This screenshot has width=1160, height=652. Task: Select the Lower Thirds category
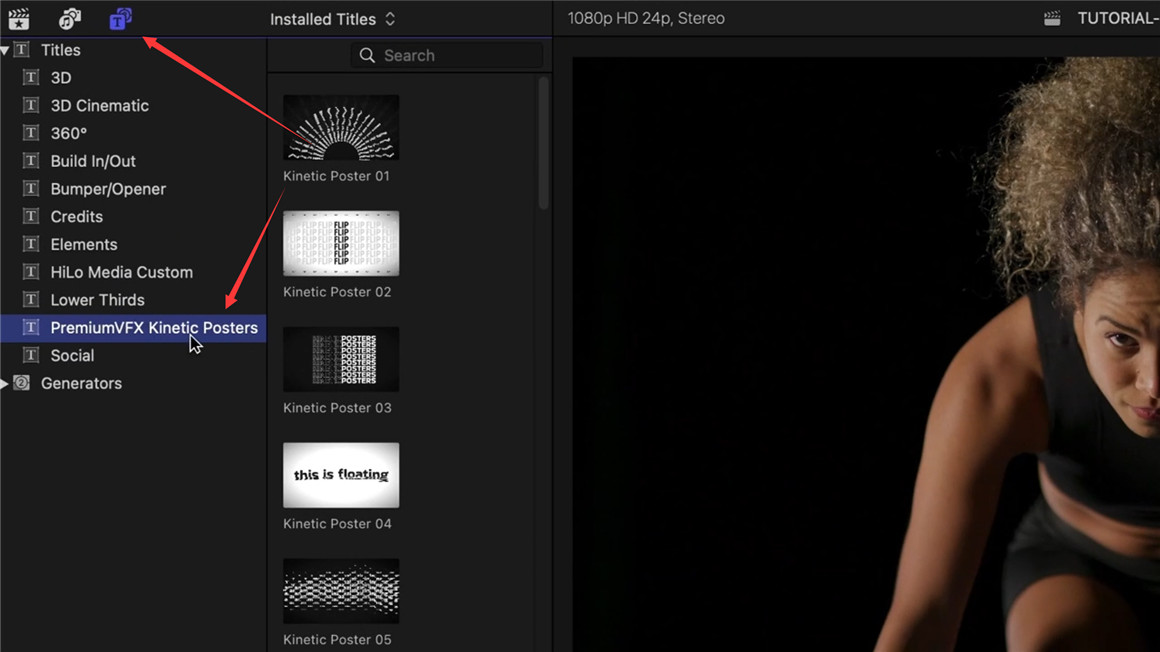97,300
